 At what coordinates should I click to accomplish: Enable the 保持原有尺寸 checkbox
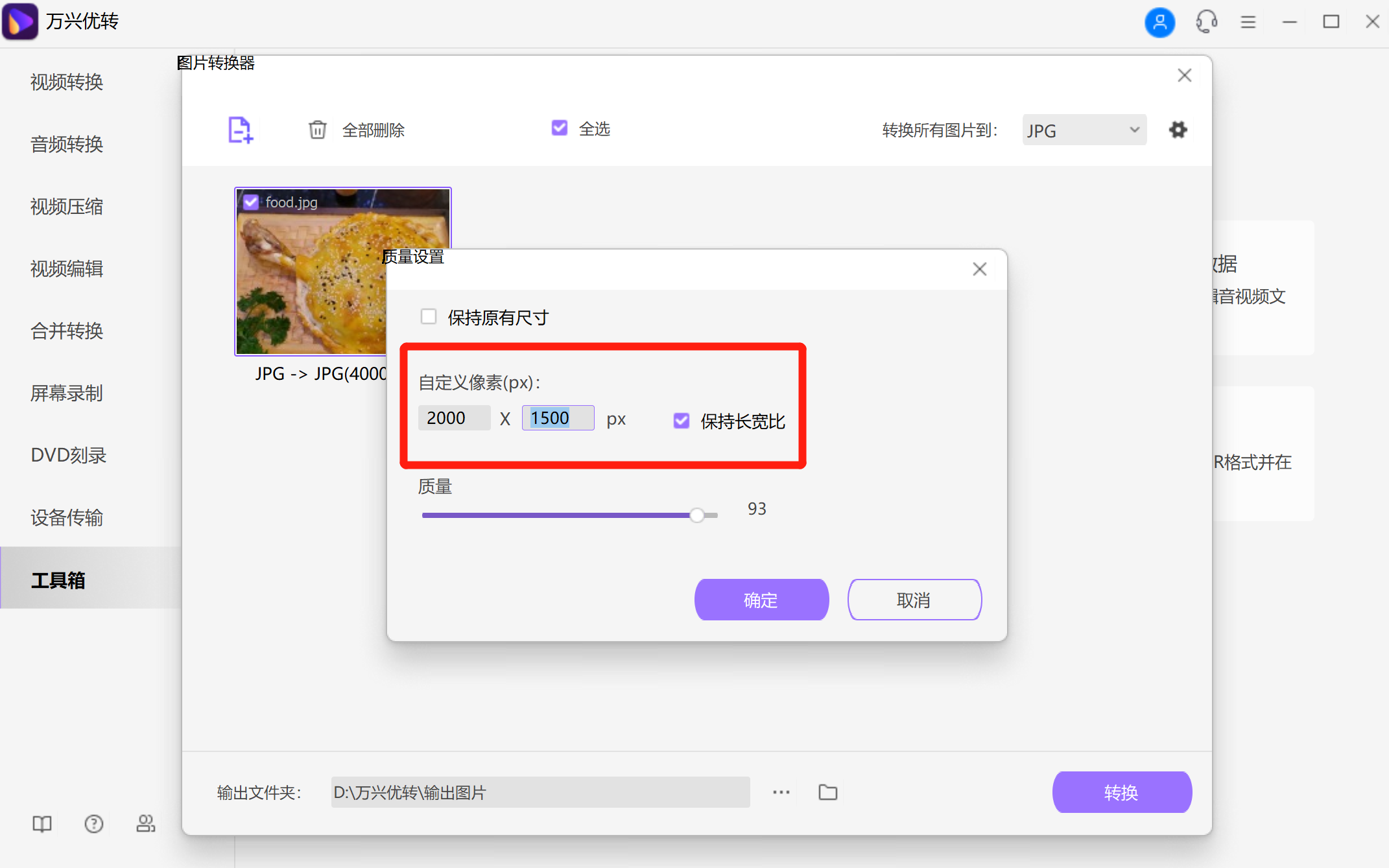pos(429,316)
